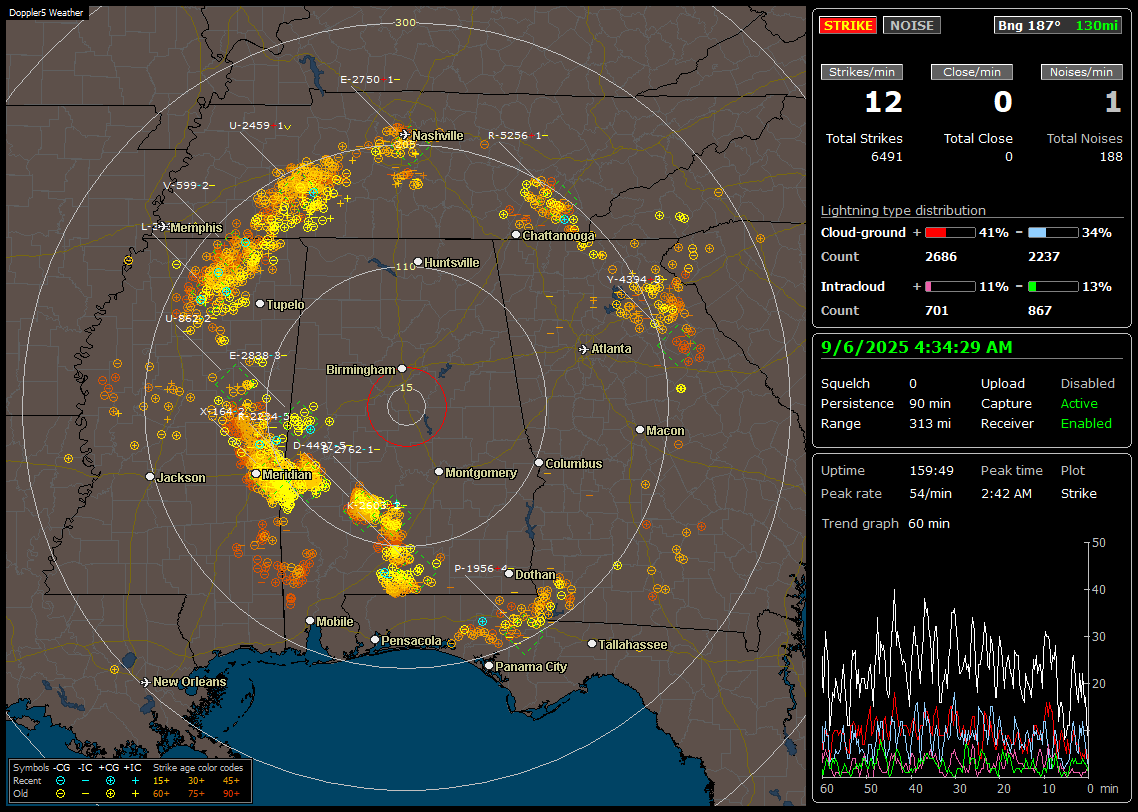Screen dimensions: 1138x812
Task: Click the Bng 187° 130mi readout box
Action: click(x=1058, y=25)
